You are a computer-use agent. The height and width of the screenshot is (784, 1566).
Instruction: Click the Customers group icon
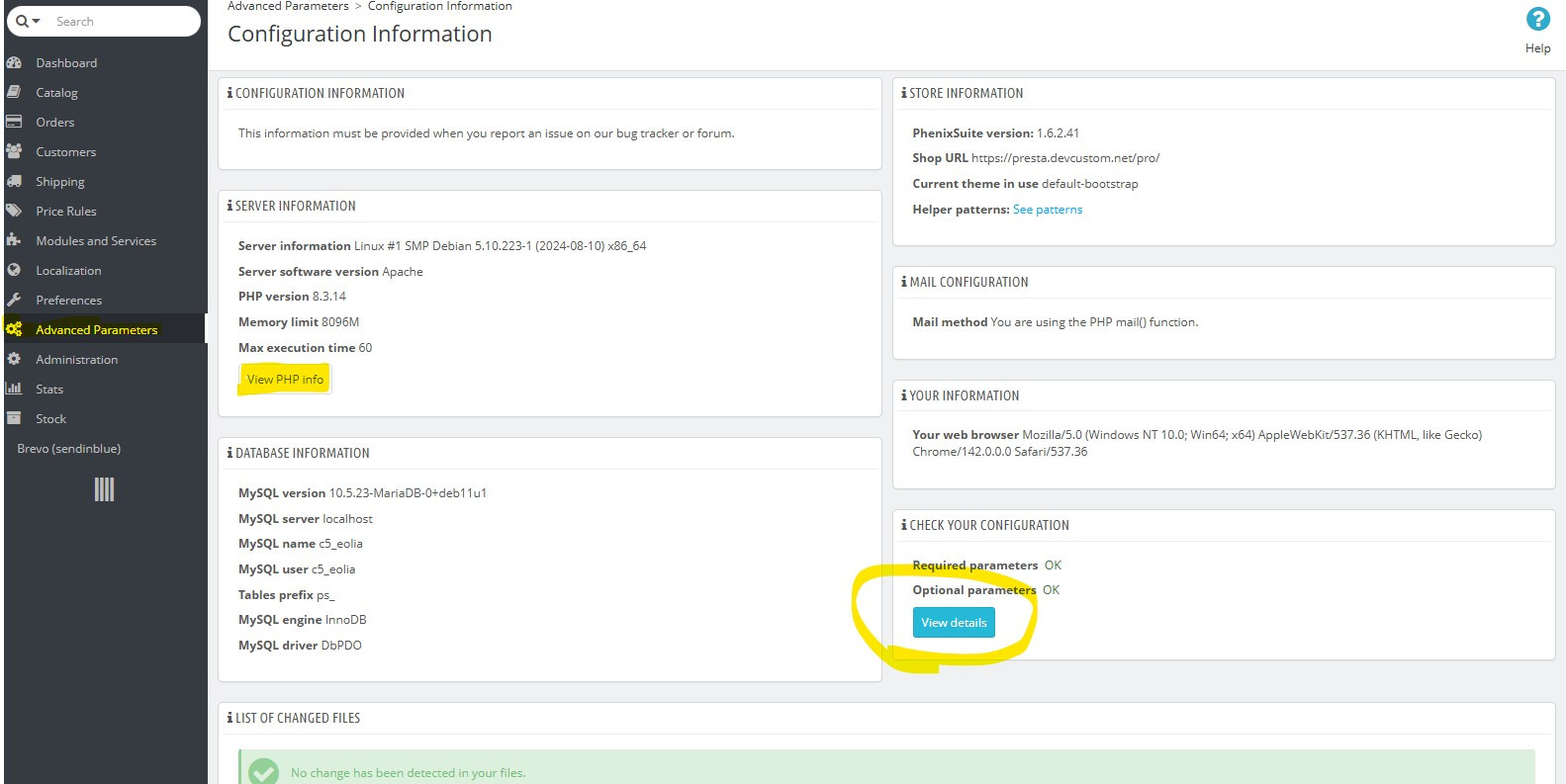14,151
